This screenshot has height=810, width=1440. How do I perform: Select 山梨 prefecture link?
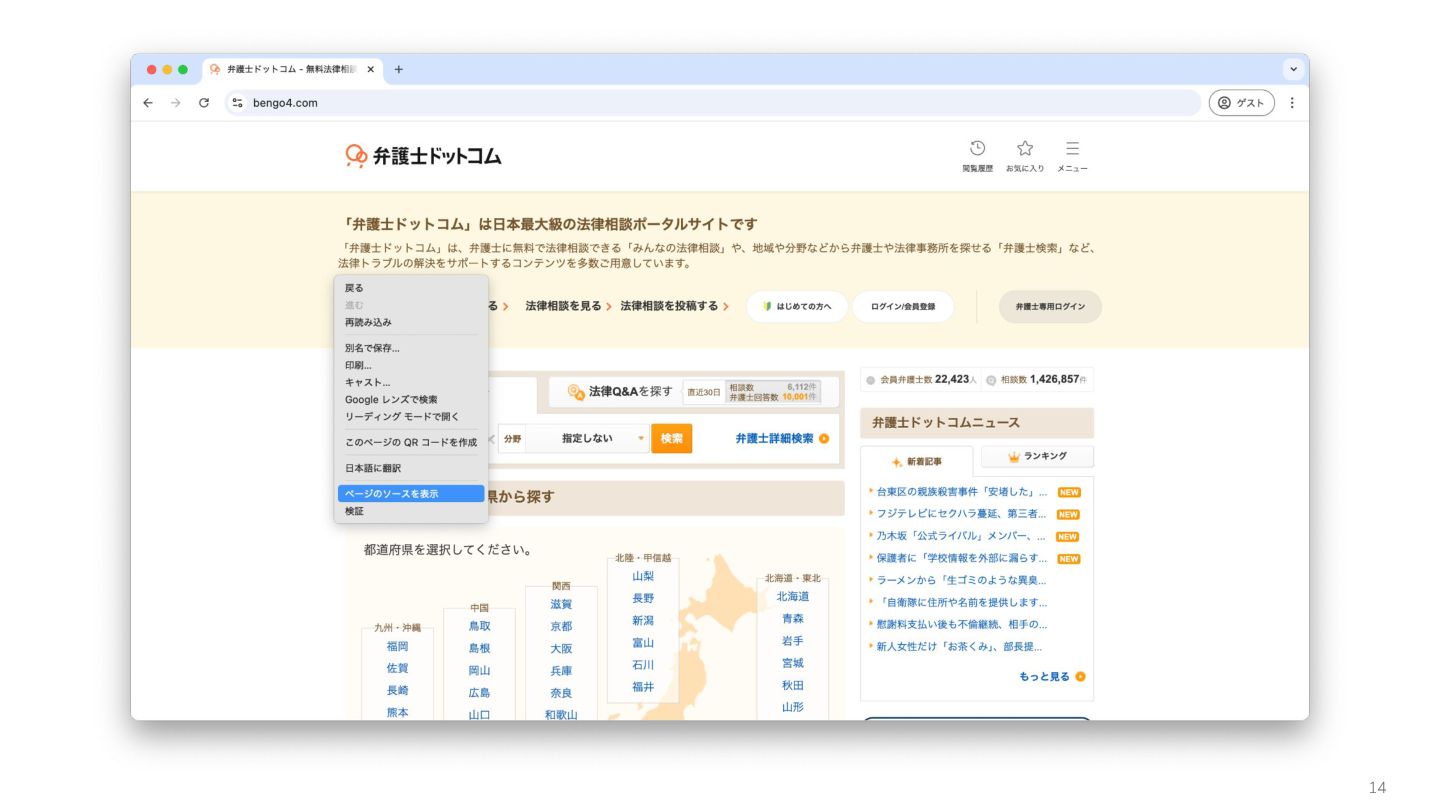pyautogui.click(x=643, y=576)
